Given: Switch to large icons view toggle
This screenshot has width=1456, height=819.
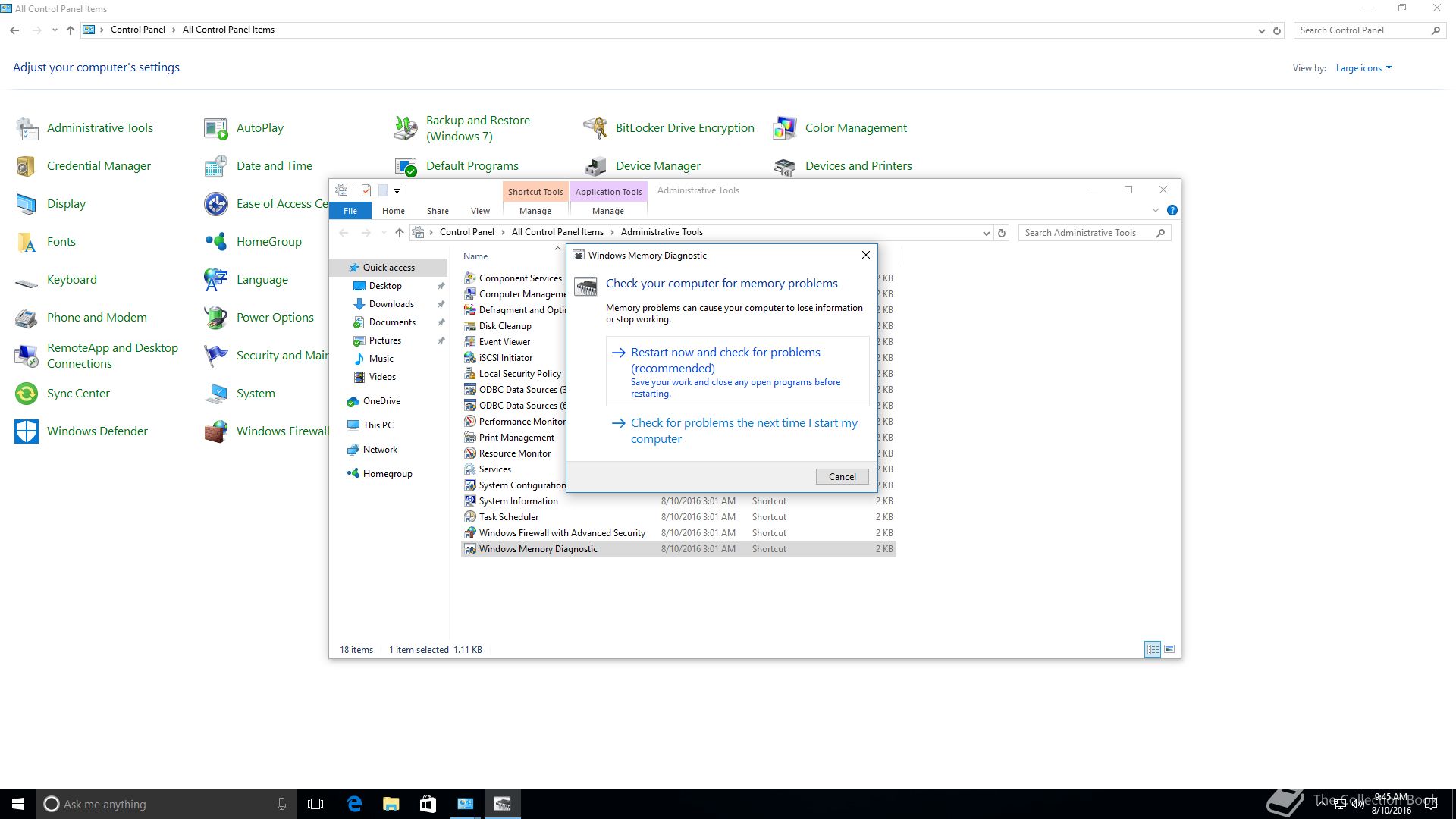Looking at the screenshot, I should [x=1169, y=649].
